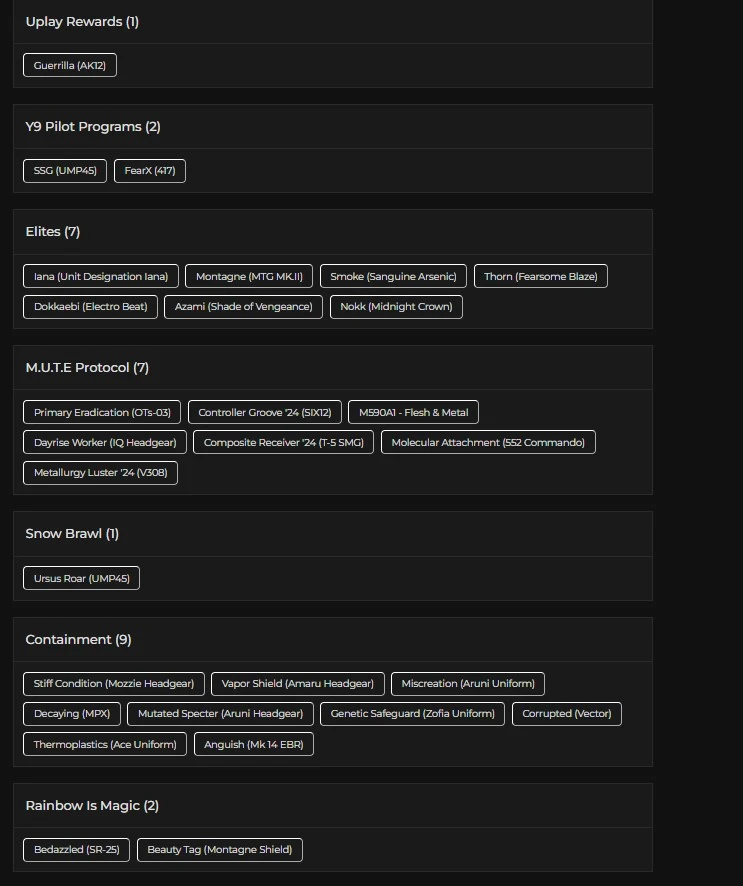This screenshot has height=886, width=743.
Task: Select Ursus Roar (UMP45) tag
Action: (82, 578)
